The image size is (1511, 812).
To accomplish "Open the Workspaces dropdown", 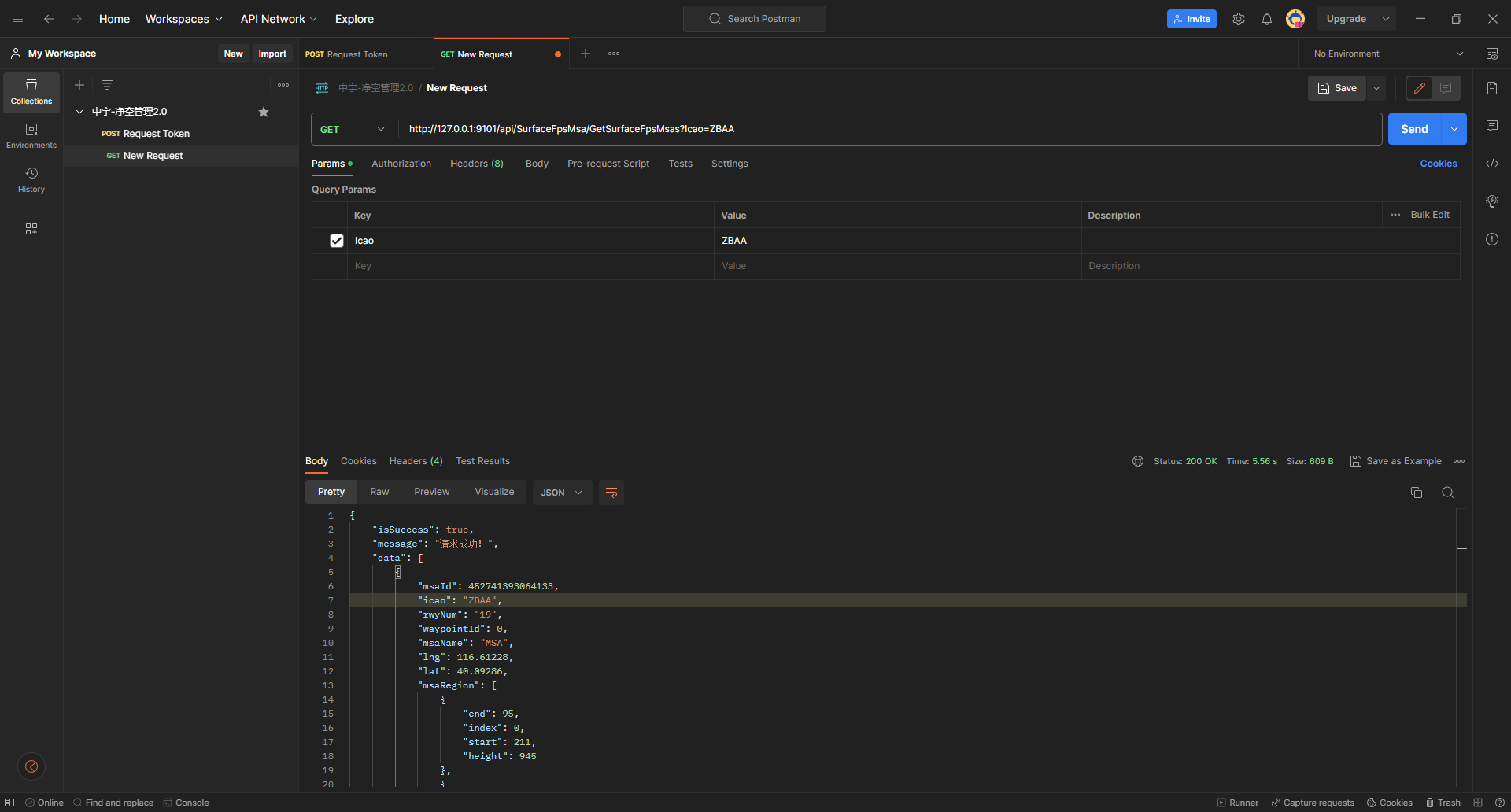I will [x=183, y=19].
